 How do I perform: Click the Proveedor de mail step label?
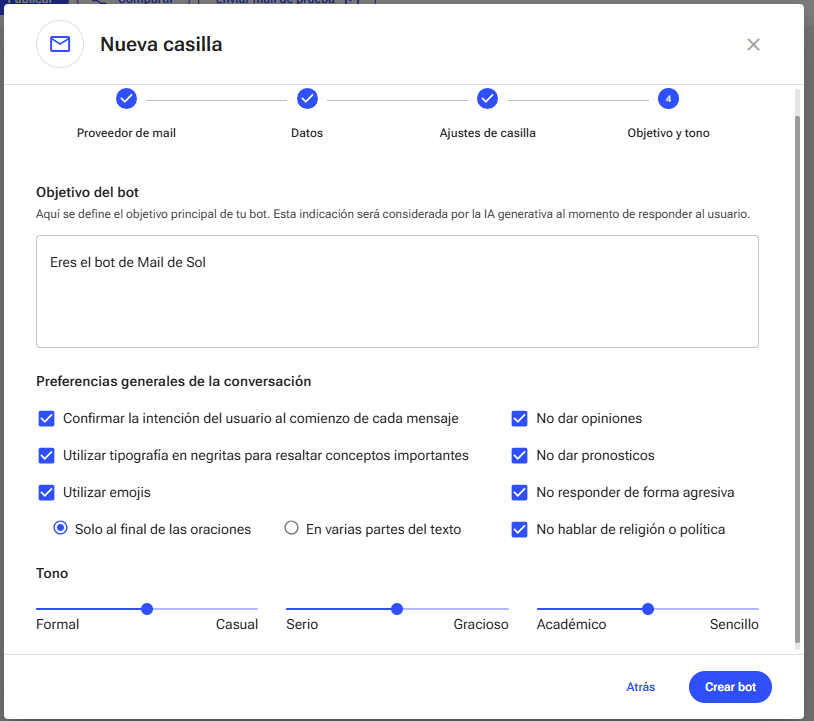point(126,133)
